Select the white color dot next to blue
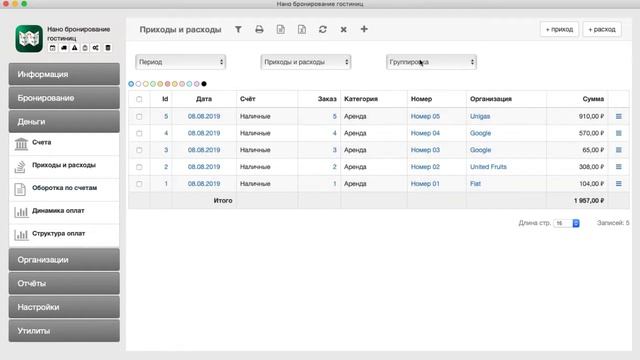 click(138, 84)
